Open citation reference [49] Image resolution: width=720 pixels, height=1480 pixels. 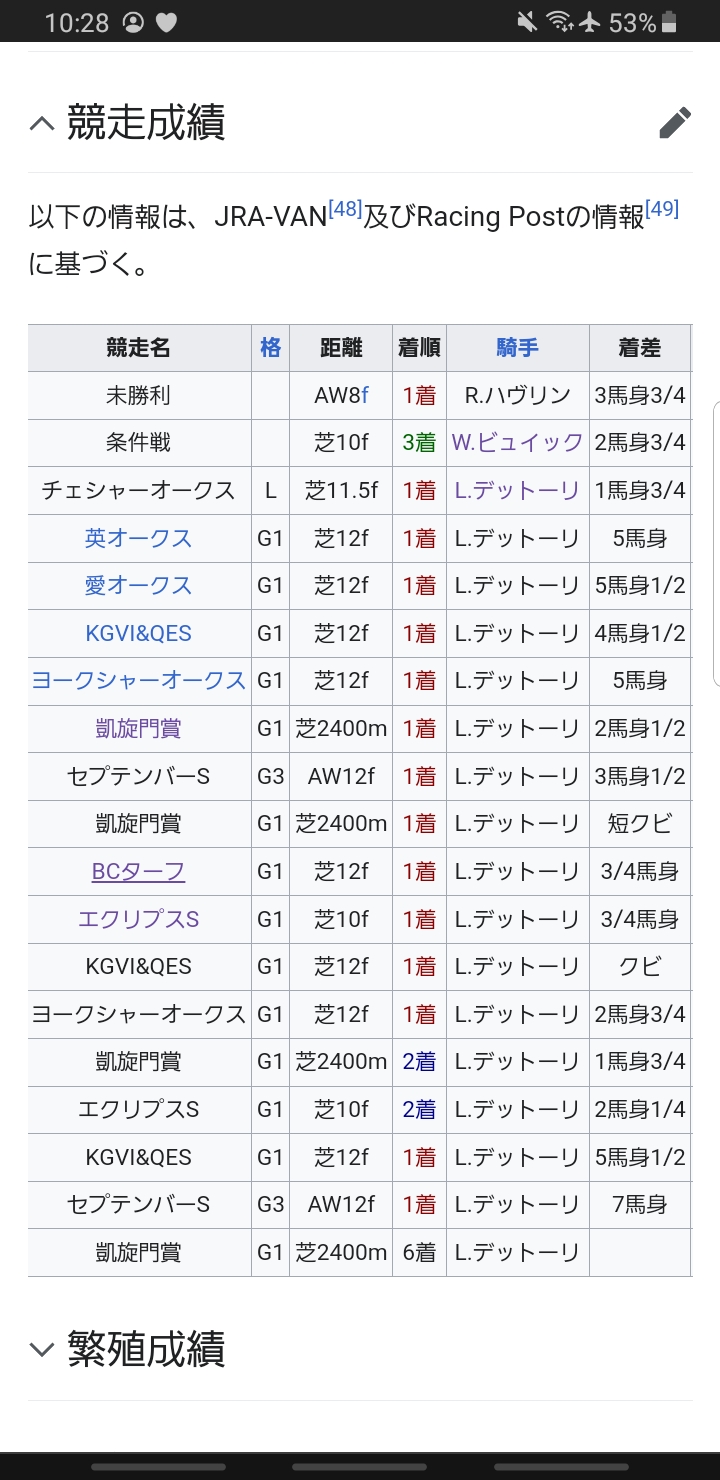tap(662, 210)
